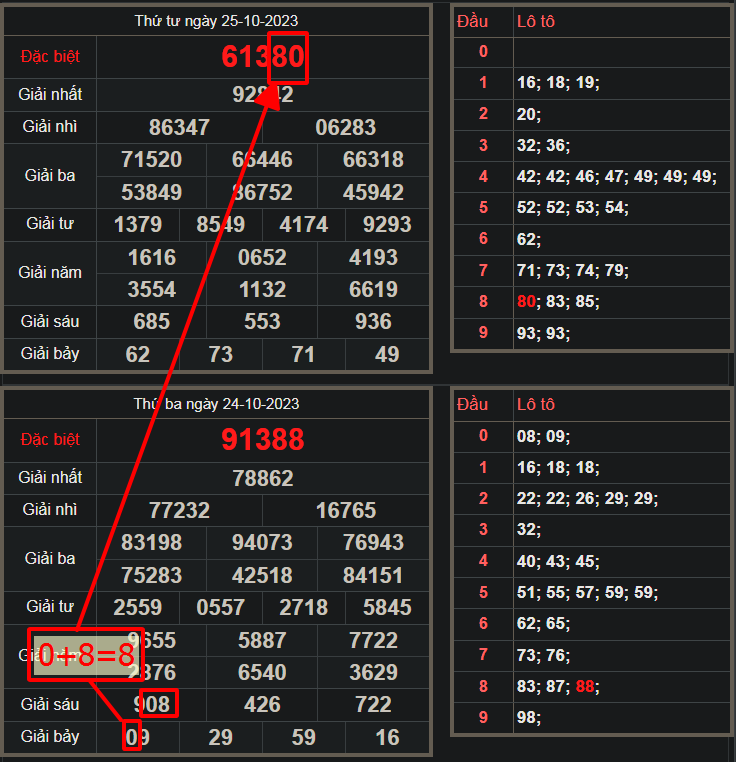Viewport: 736px width, 762px height.
Task: Click the Giải nhì number 16765
Action: coord(346,511)
